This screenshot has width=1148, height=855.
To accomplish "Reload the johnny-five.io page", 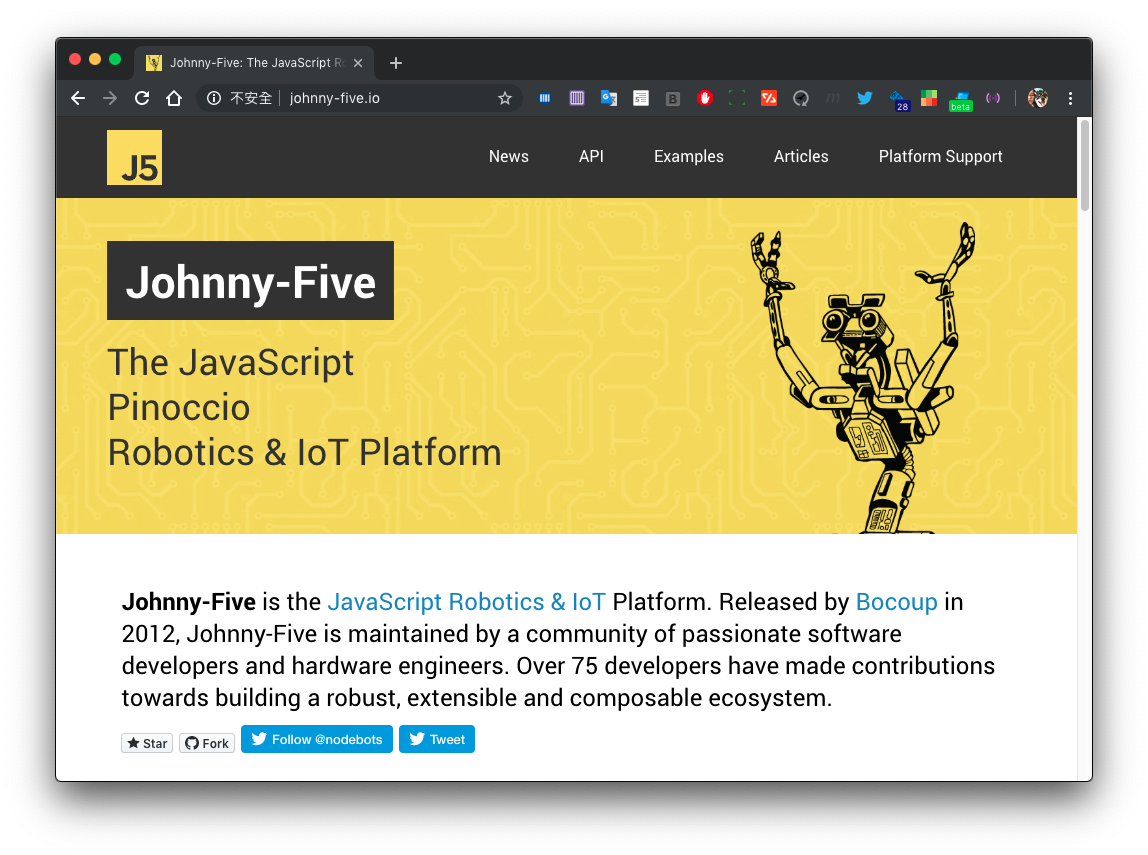I will pos(142,98).
